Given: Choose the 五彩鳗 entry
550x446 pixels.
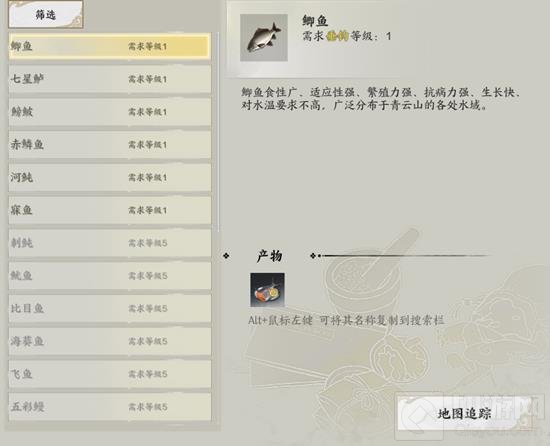Looking at the screenshot, I should [110, 407].
